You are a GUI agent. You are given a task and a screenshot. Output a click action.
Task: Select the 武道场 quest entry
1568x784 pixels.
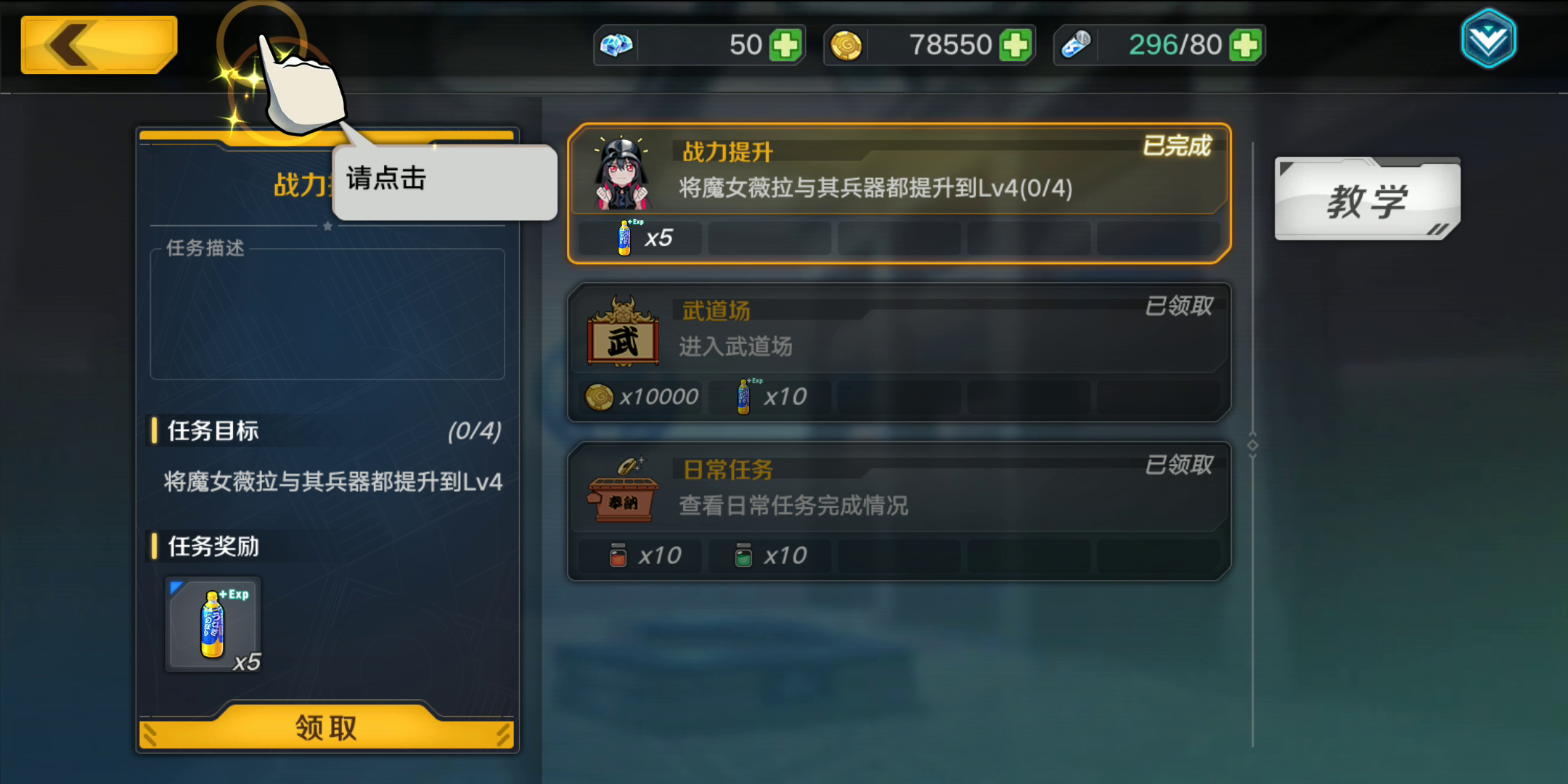899,352
